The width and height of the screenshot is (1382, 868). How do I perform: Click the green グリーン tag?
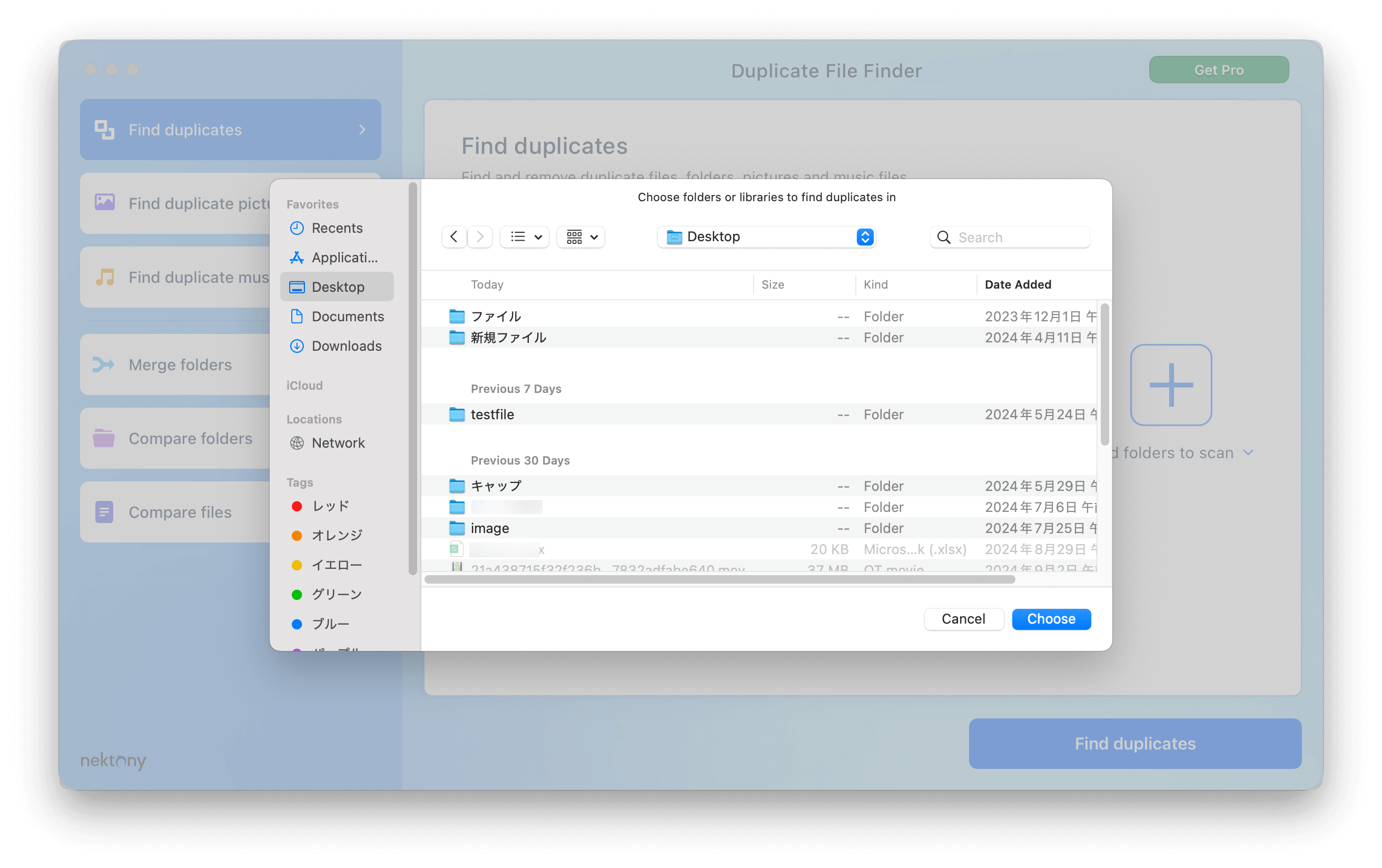(x=337, y=594)
